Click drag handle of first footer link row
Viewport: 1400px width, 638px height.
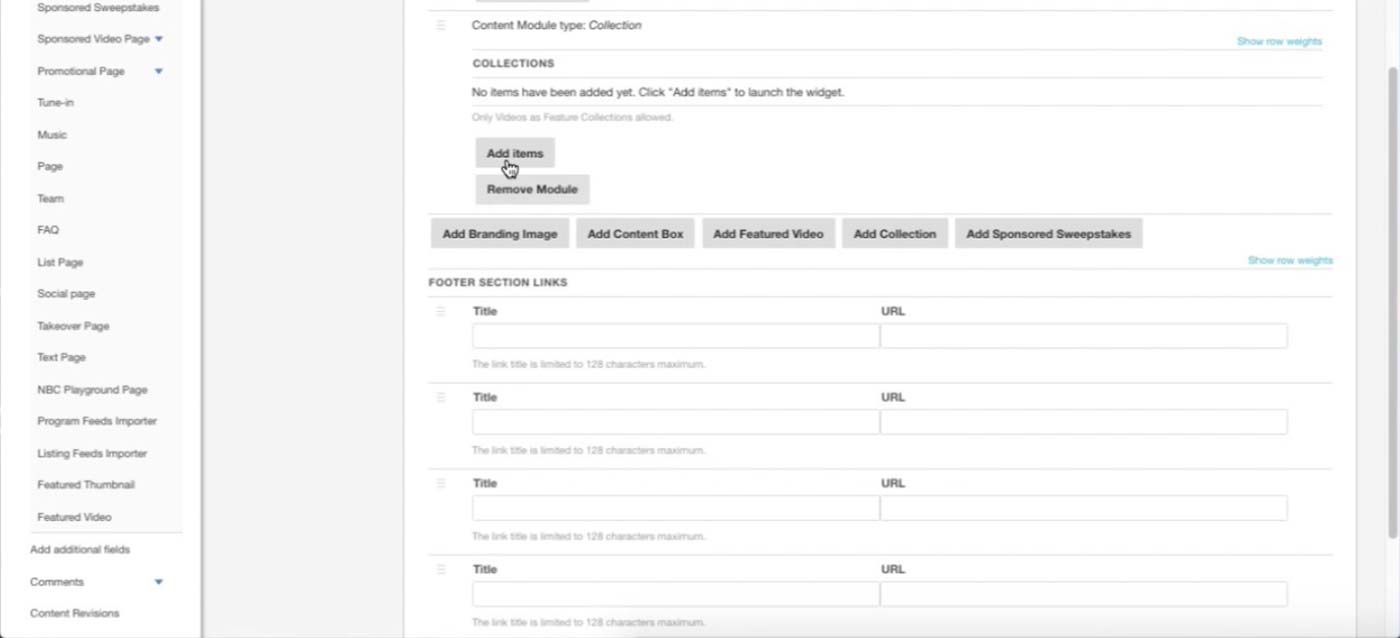(x=441, y=312)
